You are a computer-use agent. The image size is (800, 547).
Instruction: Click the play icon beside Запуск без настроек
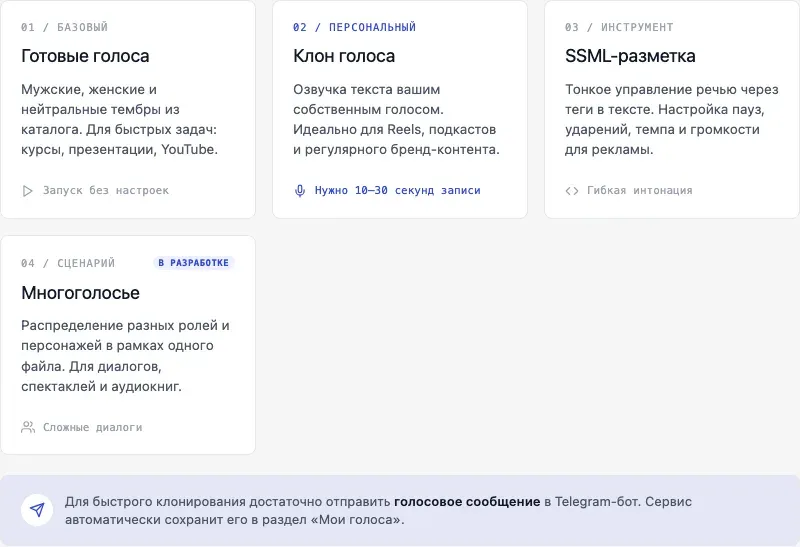pyautogui.click(x=28, y=191)
